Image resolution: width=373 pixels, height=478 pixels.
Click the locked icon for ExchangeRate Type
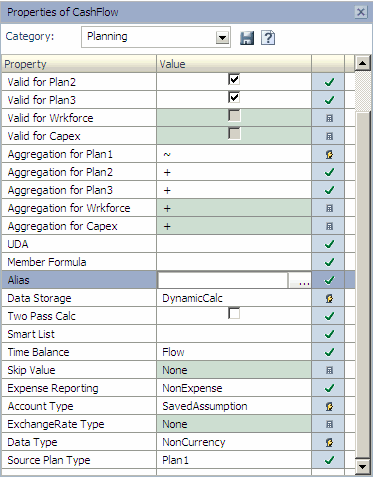click(x=329, y=424)
